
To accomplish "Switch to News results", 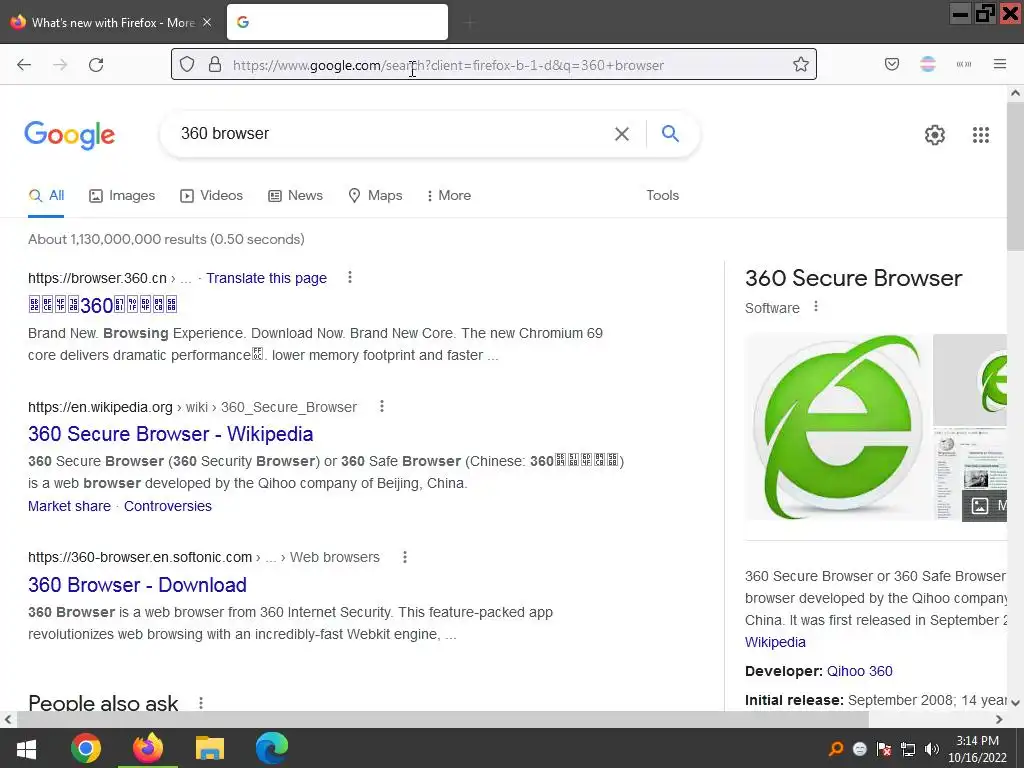I will [295, 195].
